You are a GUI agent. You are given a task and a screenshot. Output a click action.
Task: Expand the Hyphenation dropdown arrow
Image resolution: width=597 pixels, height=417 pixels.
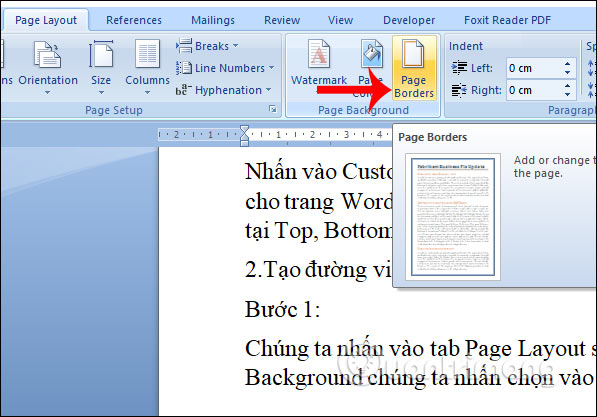[268, 90]
